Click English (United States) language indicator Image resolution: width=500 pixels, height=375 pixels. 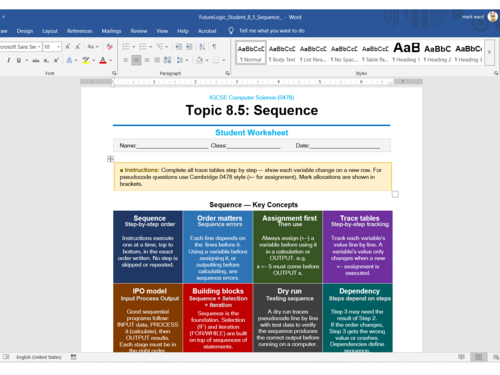point(39,357)
